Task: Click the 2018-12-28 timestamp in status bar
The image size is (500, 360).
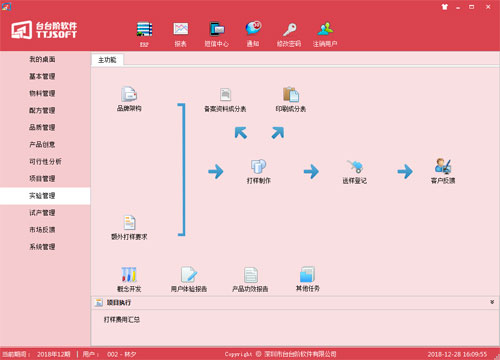Action: (457, 354)
